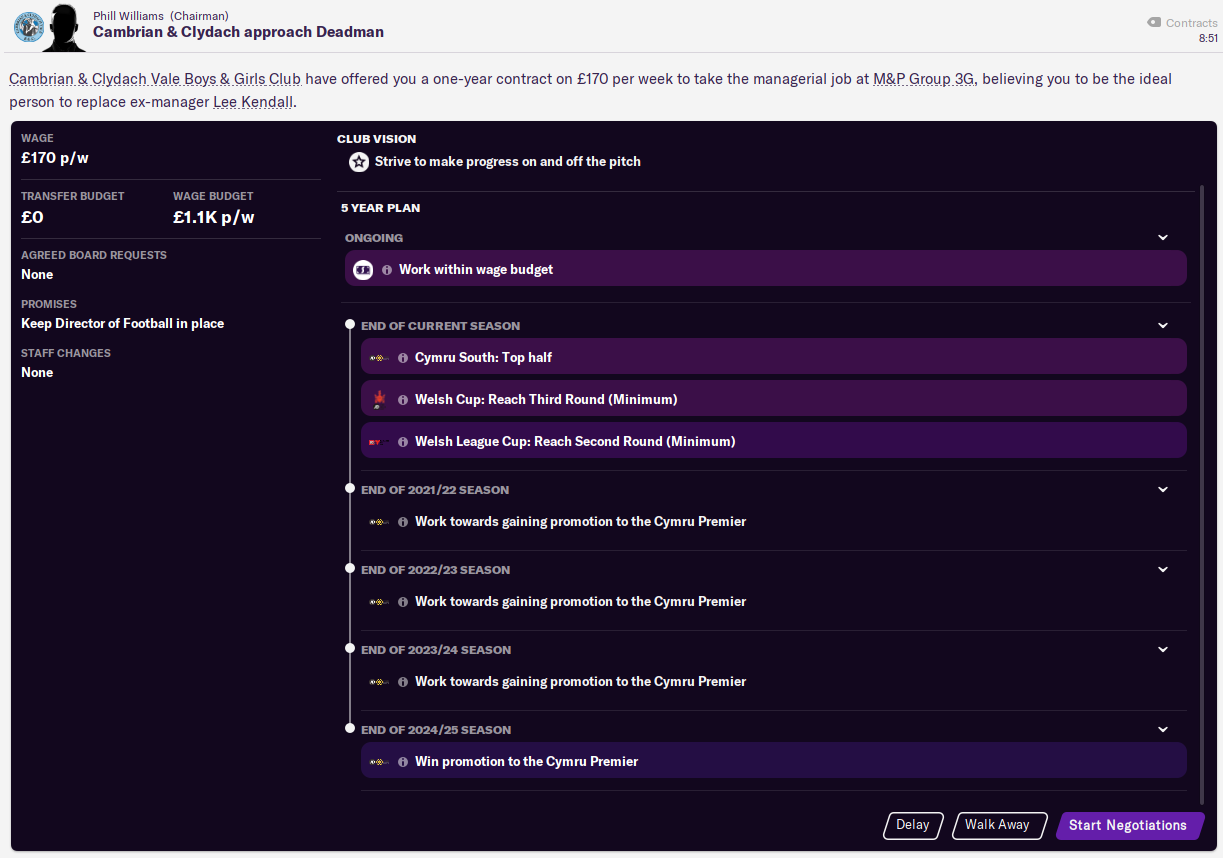Click the Walk Away button

click(x=999, y=825)
